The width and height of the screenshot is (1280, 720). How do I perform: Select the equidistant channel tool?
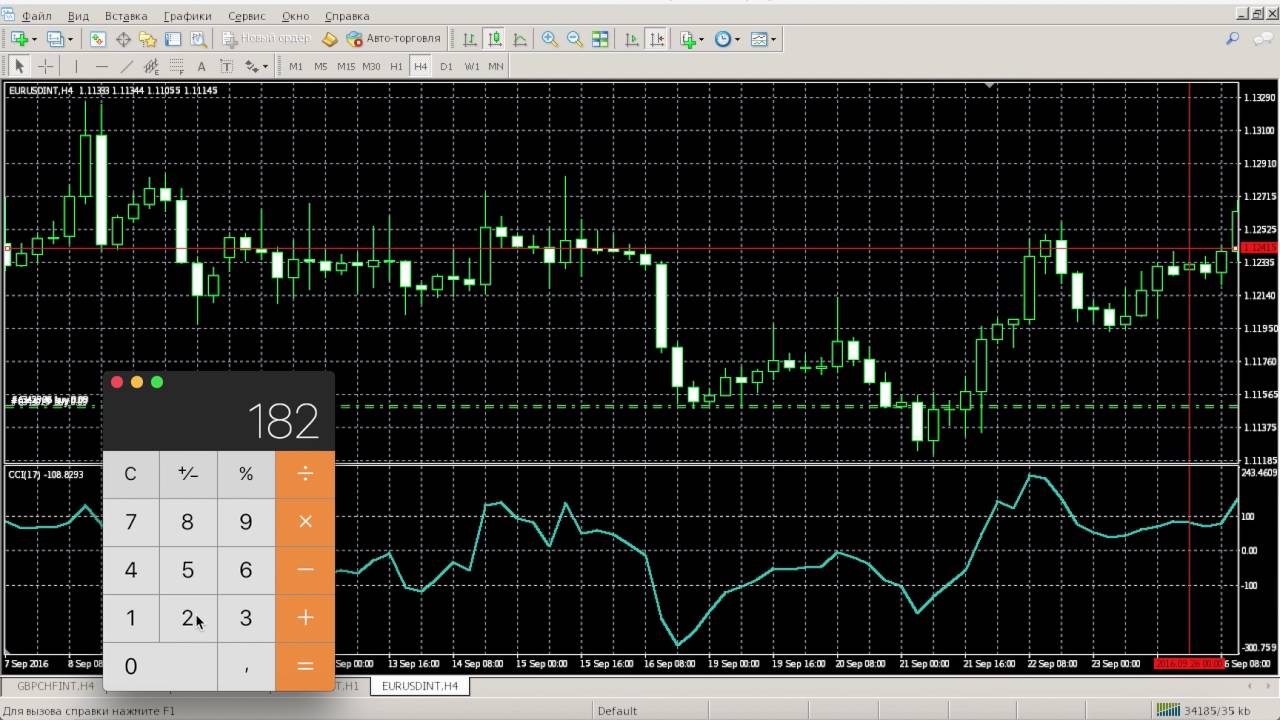(151, 66)
